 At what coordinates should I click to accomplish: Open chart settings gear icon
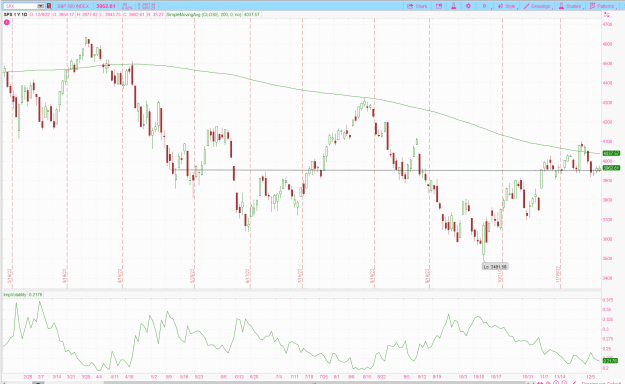pos(468,6)
